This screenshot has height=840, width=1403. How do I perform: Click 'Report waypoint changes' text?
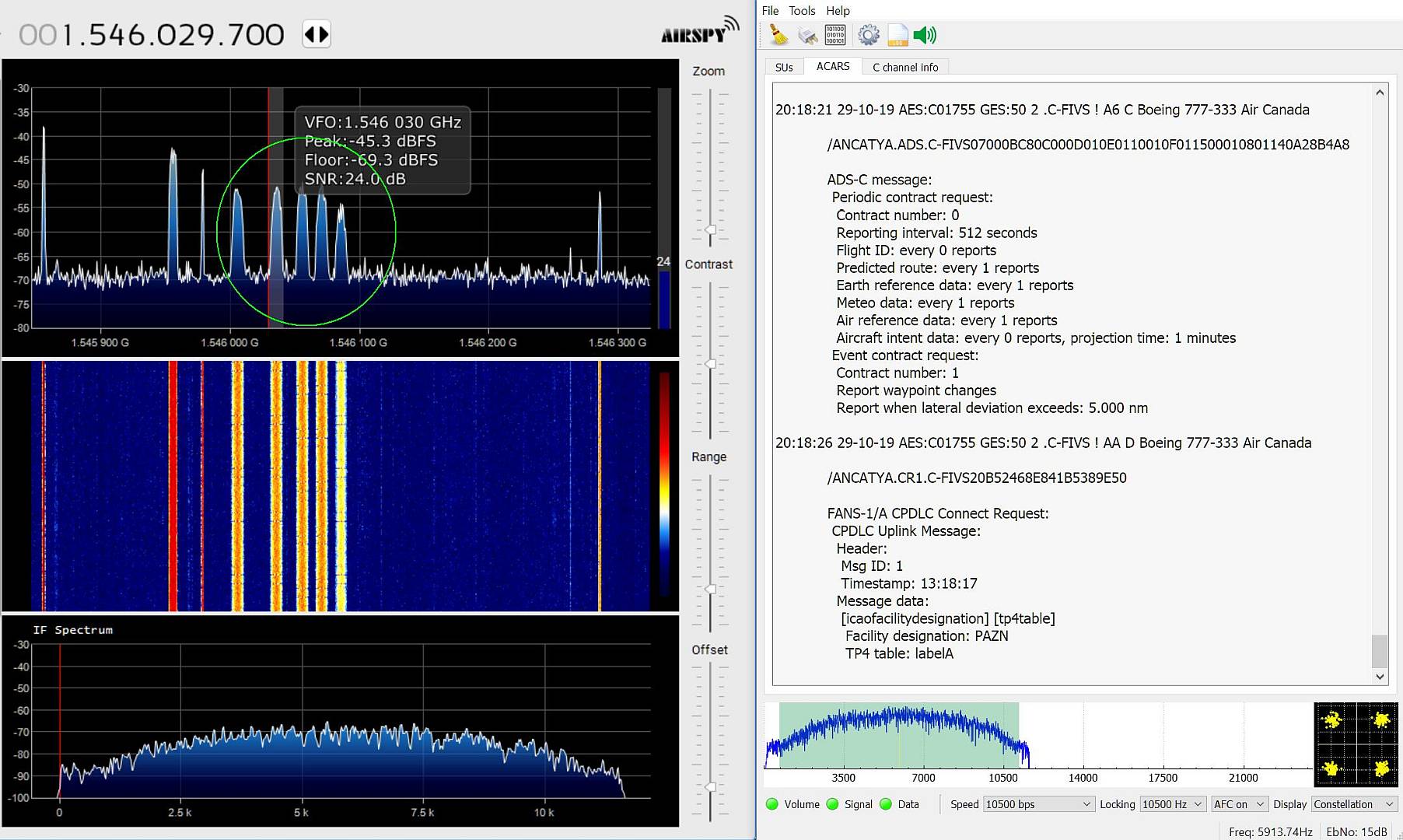point(916,390)
